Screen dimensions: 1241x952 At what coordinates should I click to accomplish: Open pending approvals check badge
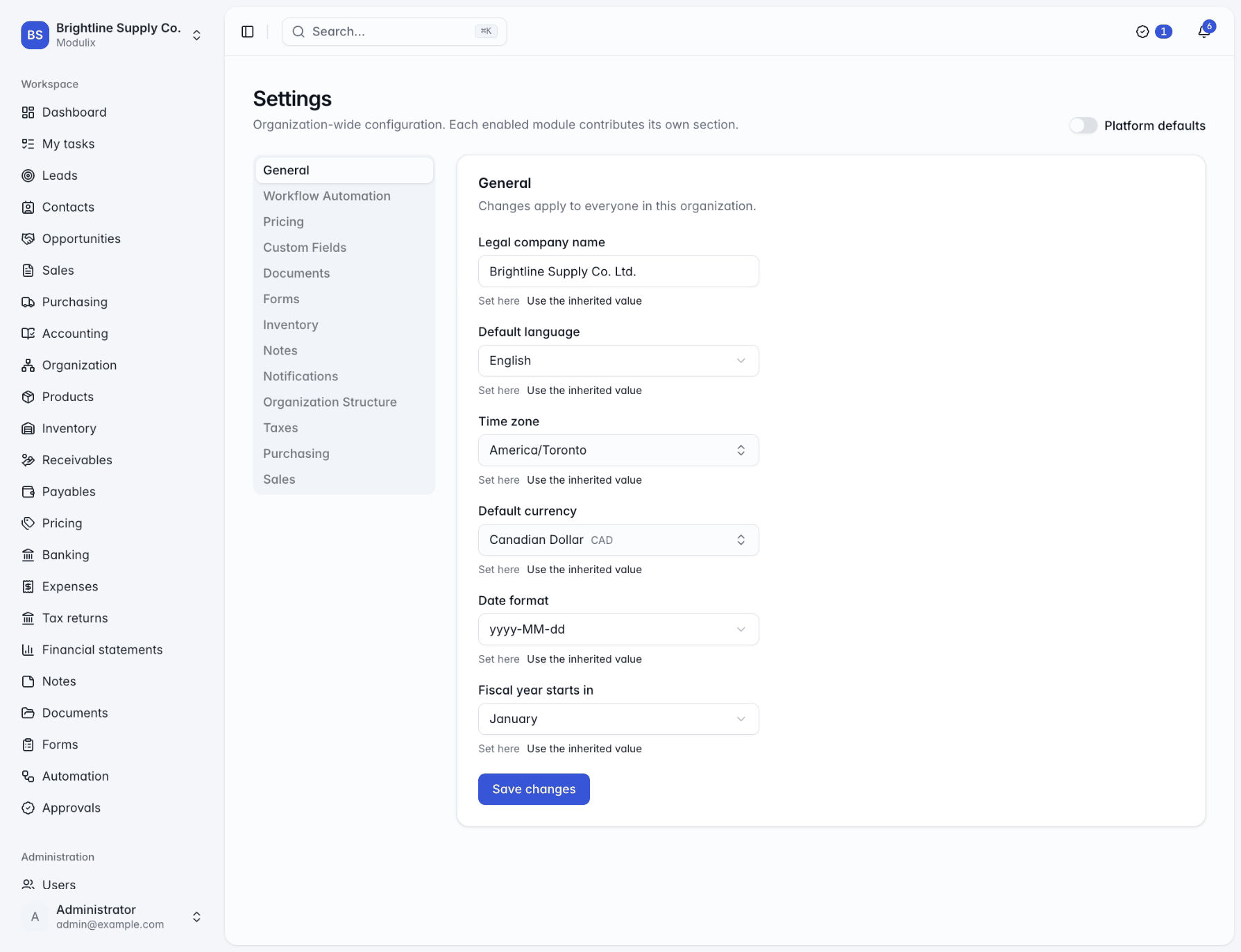1154,32
